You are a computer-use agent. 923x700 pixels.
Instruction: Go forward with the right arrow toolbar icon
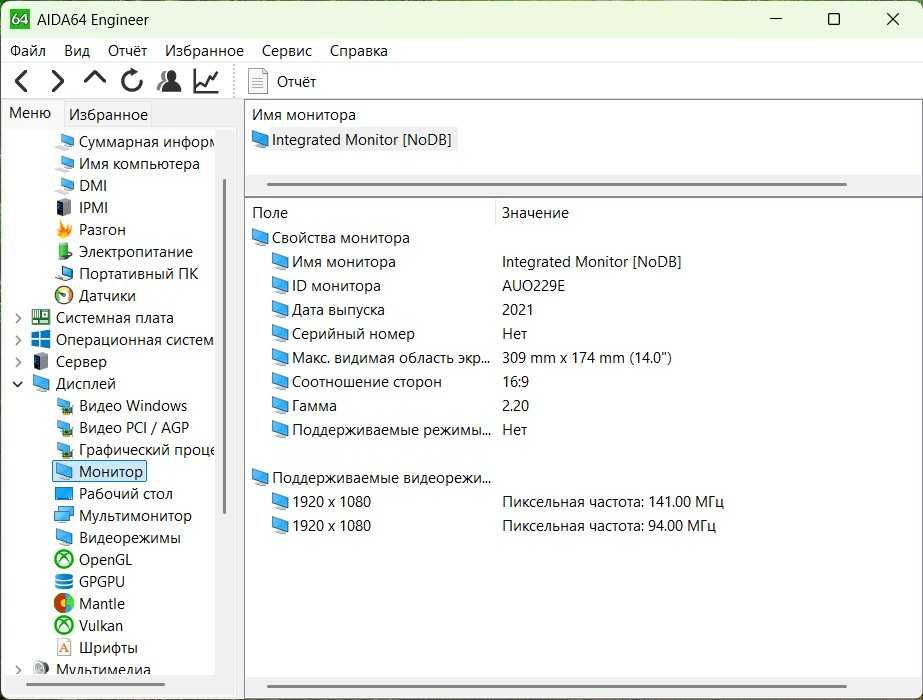57,81
